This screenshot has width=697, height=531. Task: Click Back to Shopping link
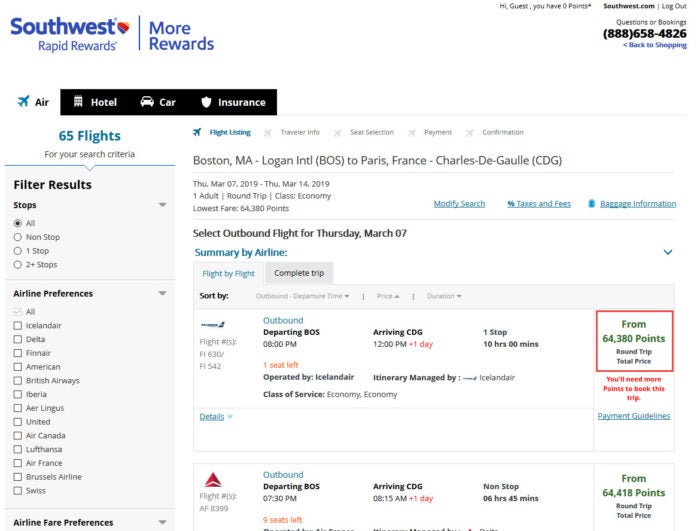click(x=655, y=45)
